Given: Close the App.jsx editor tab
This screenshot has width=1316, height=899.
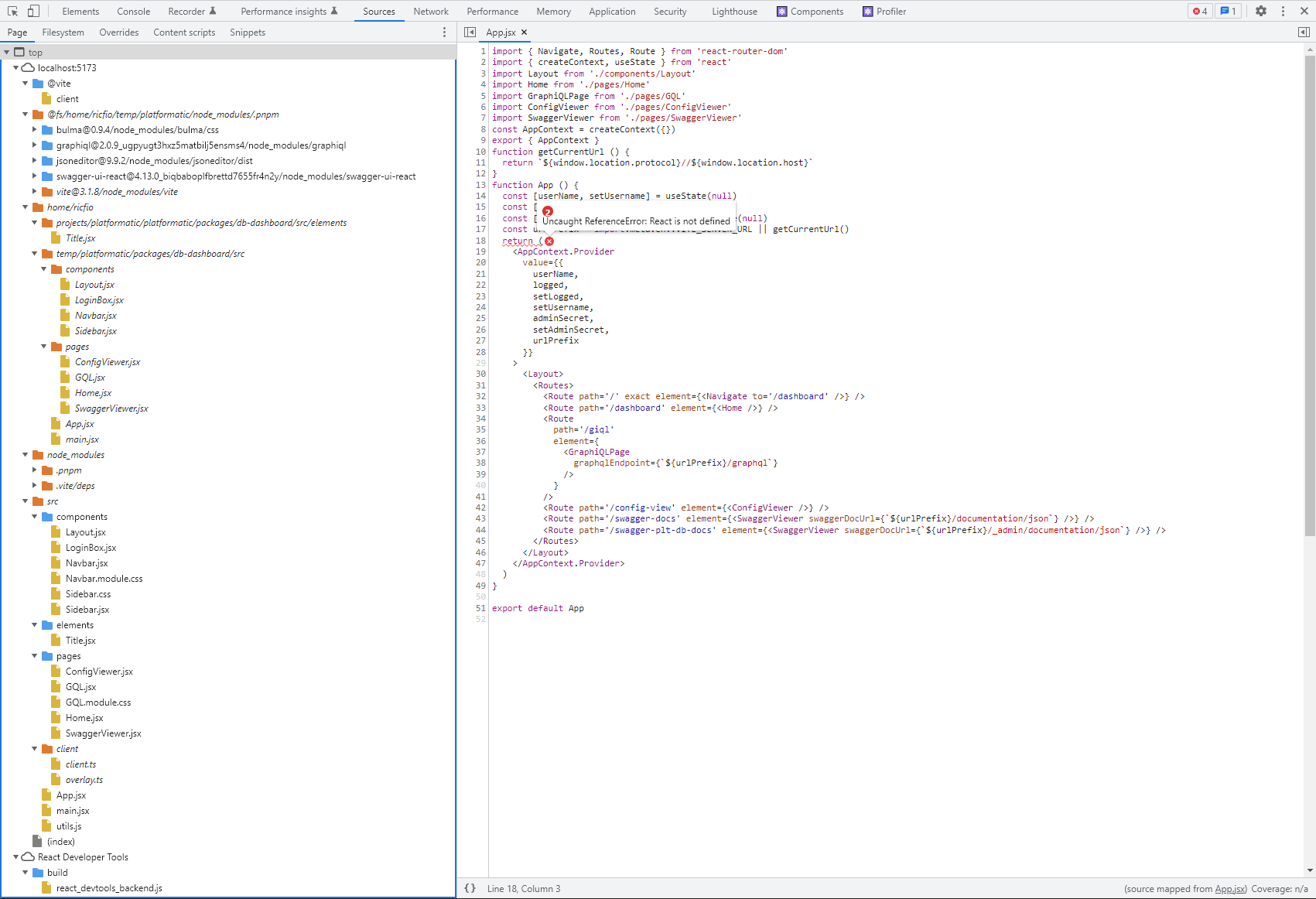Looking at the screenshot, I should pos(525,32).
